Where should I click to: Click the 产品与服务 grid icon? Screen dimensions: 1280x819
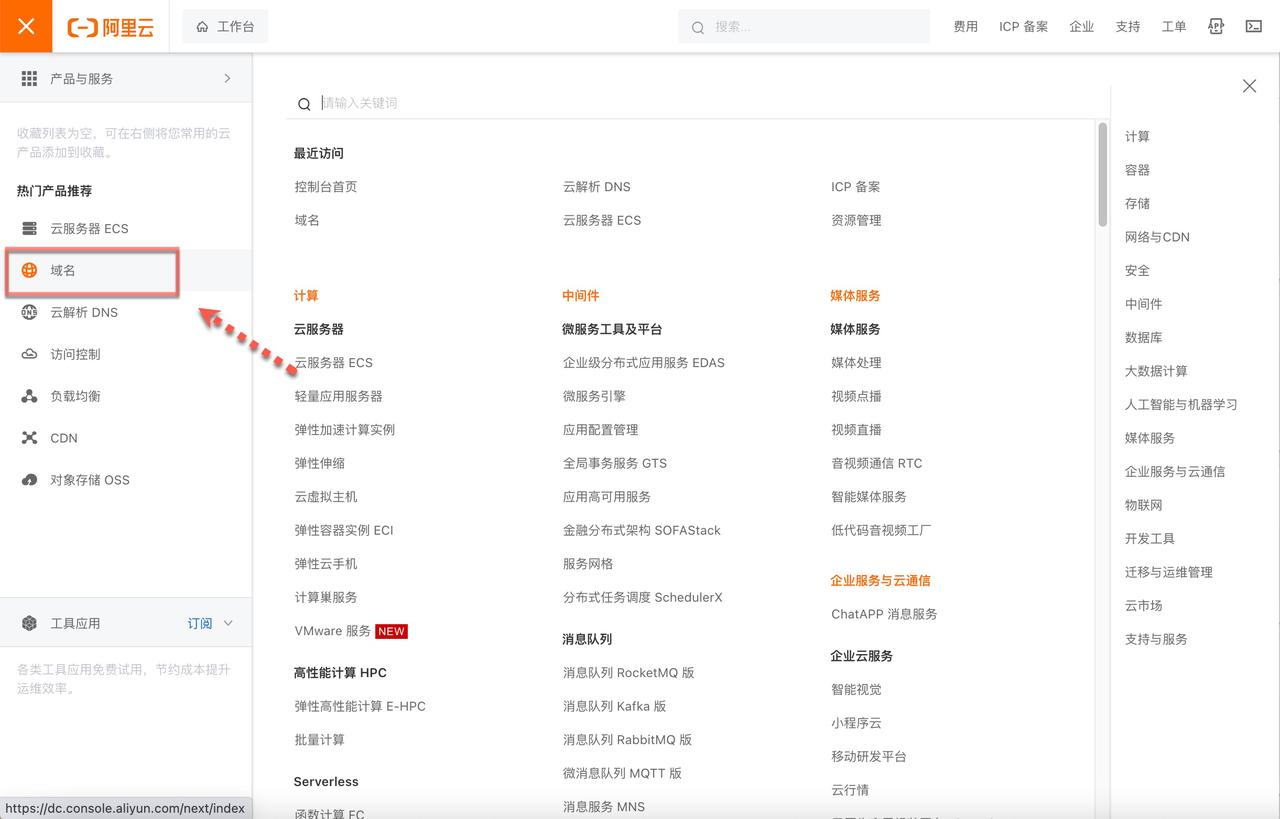(x=29, y=78)
